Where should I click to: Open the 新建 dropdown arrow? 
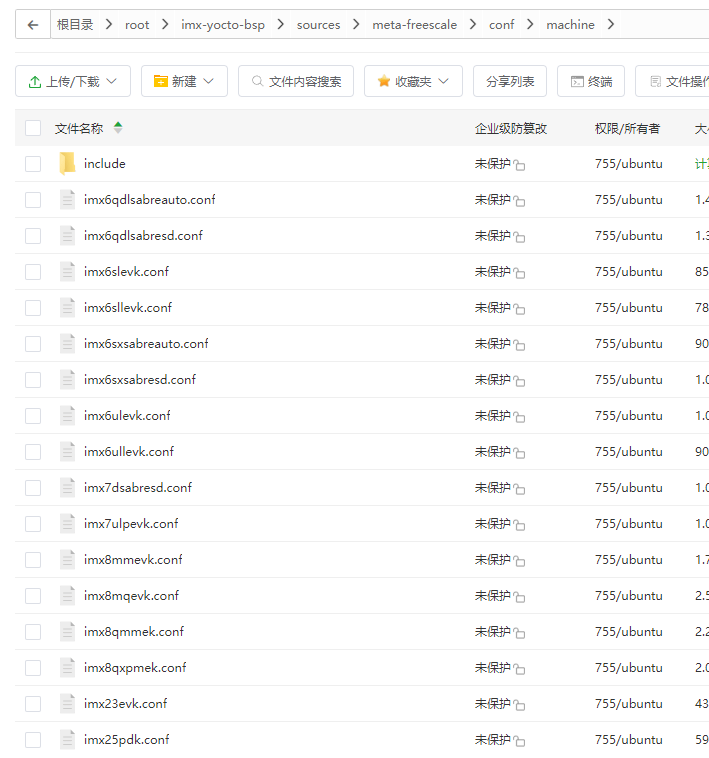point(209,81)
